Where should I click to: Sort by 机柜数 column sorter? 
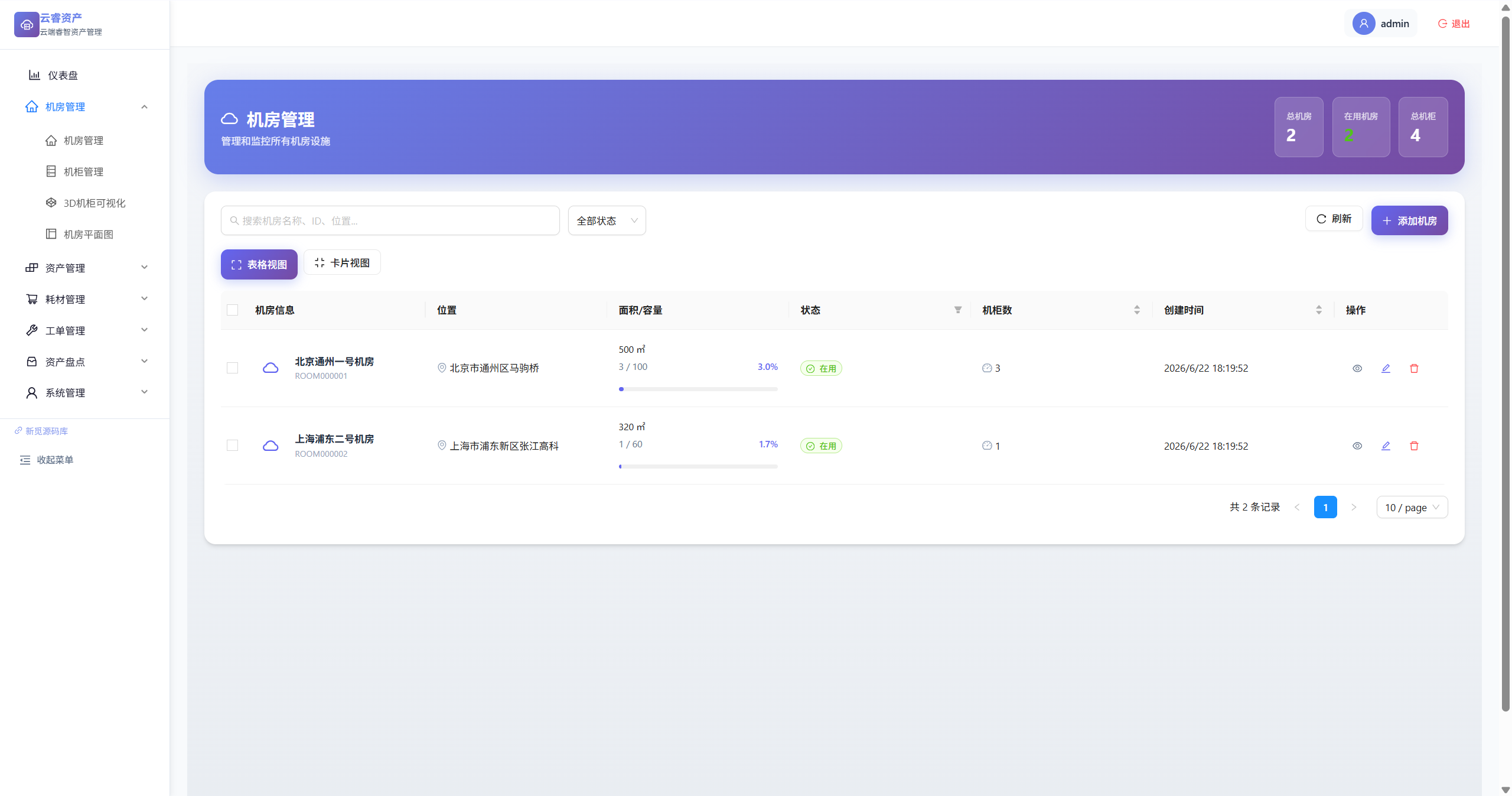tap(1137, 310)
